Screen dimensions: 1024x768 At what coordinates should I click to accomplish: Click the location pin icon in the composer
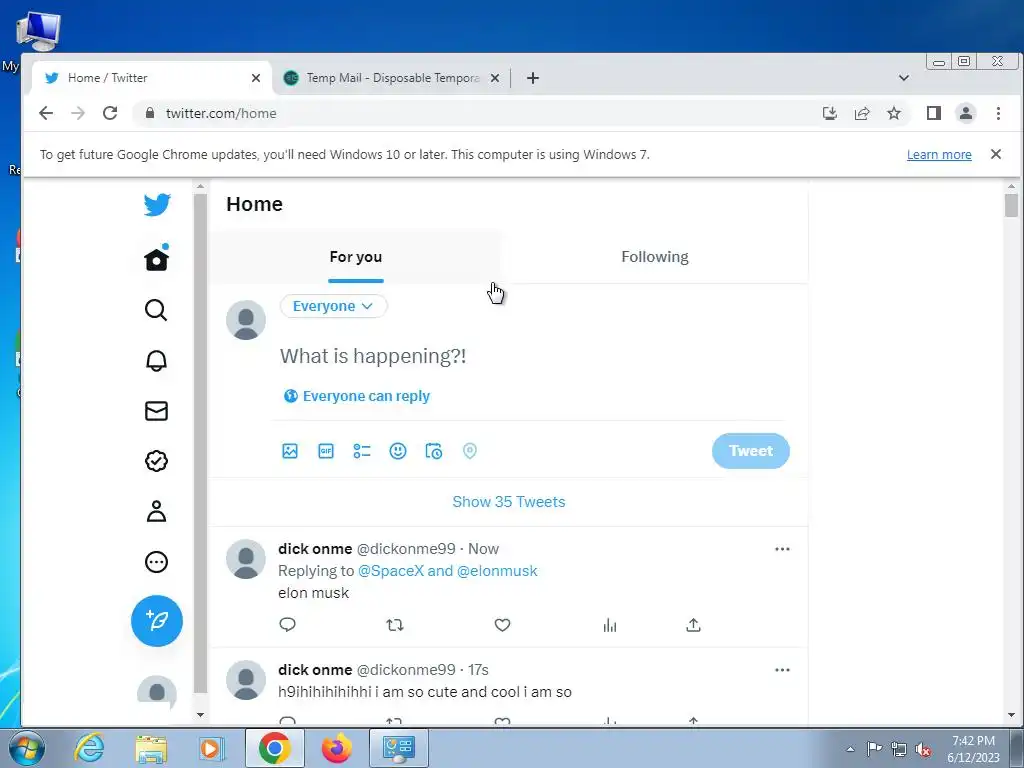[x=470, y=451]
